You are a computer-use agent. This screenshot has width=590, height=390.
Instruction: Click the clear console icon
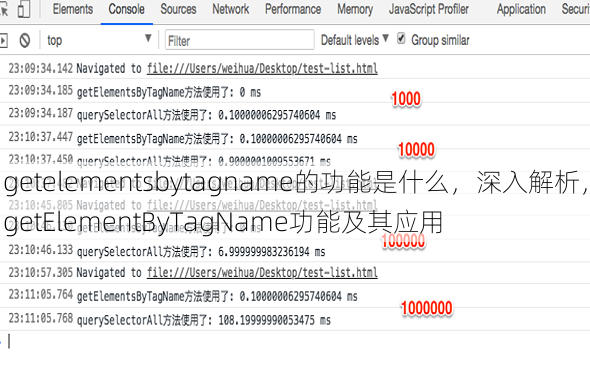coord(25,40)
